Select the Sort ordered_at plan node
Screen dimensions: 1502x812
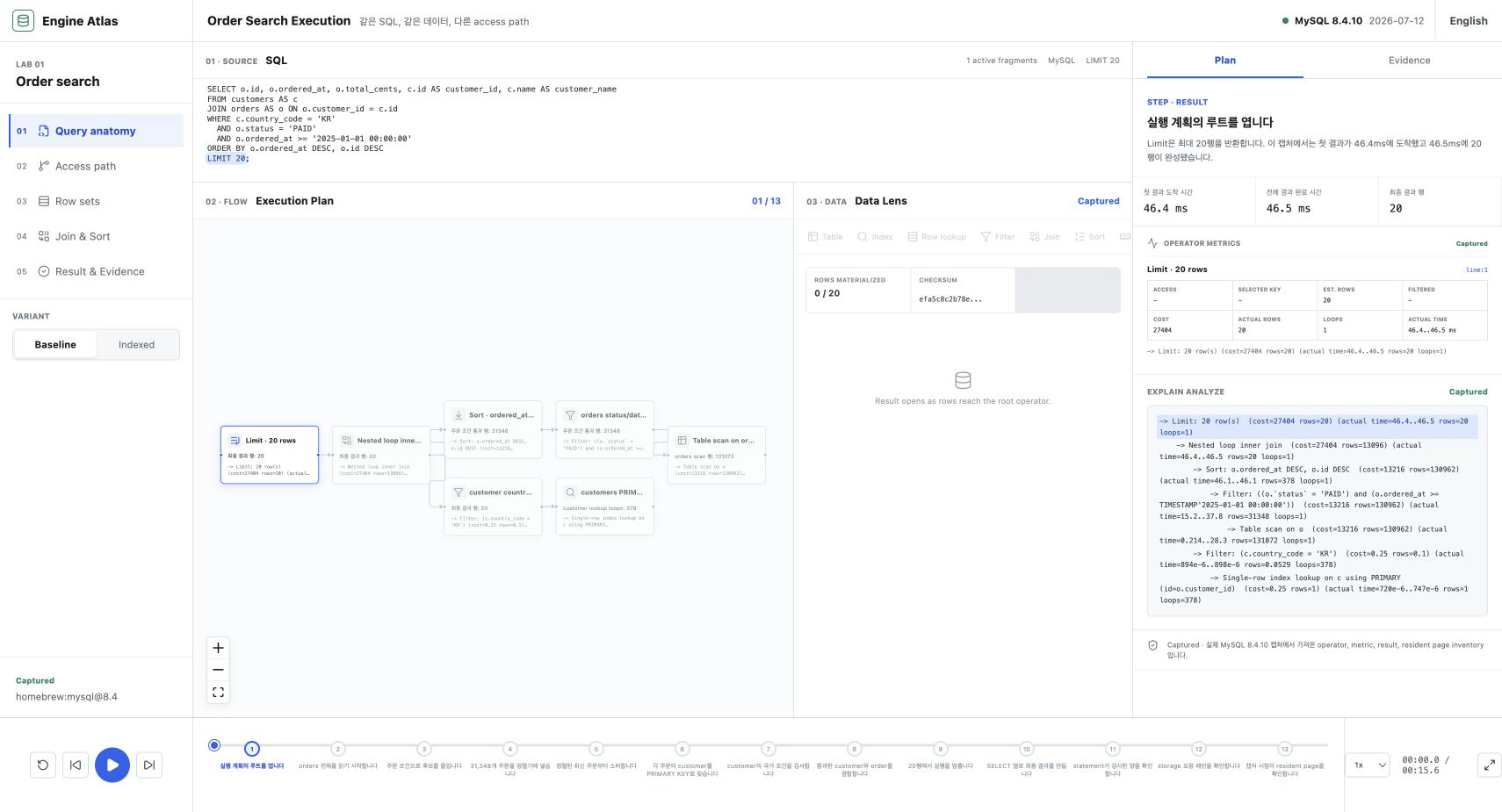coord(493,429)
